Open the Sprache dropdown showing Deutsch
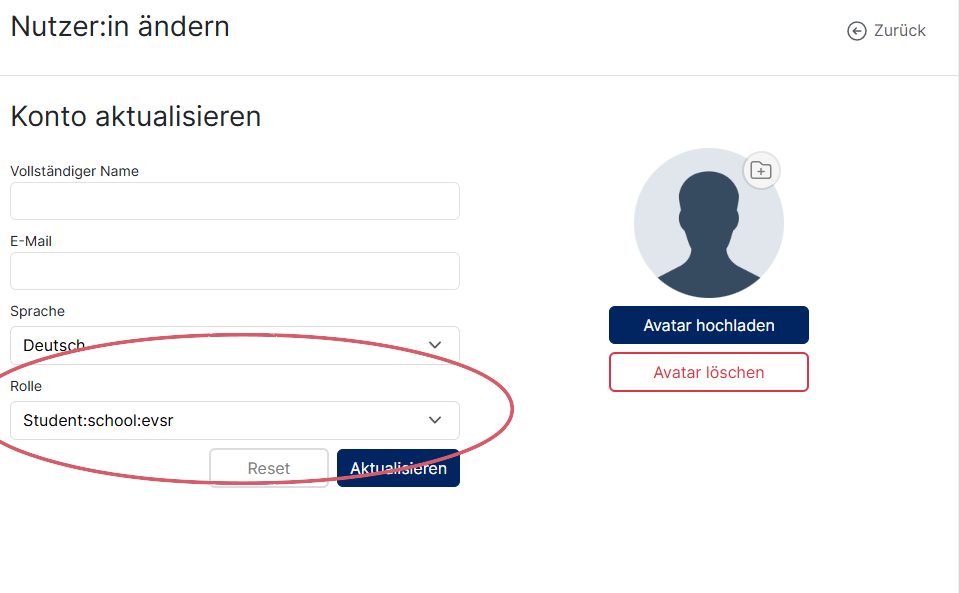Image resolution: width=959 pixels, height=593 pixels. (x=235, y=345)
